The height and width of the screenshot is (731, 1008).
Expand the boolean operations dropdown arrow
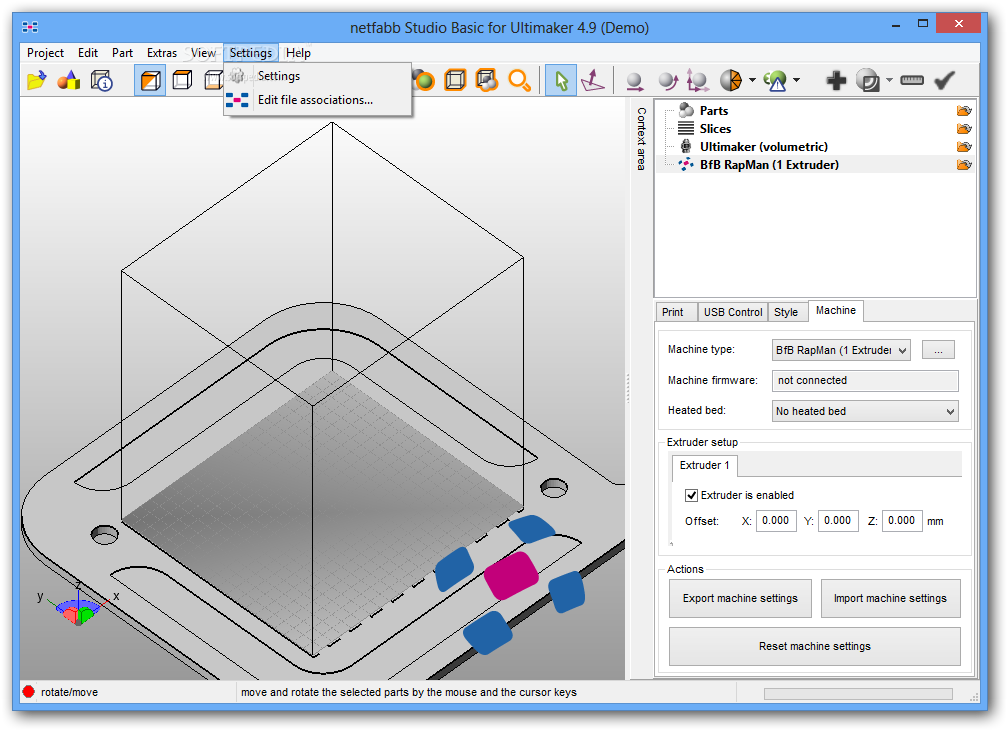[889, 81]
